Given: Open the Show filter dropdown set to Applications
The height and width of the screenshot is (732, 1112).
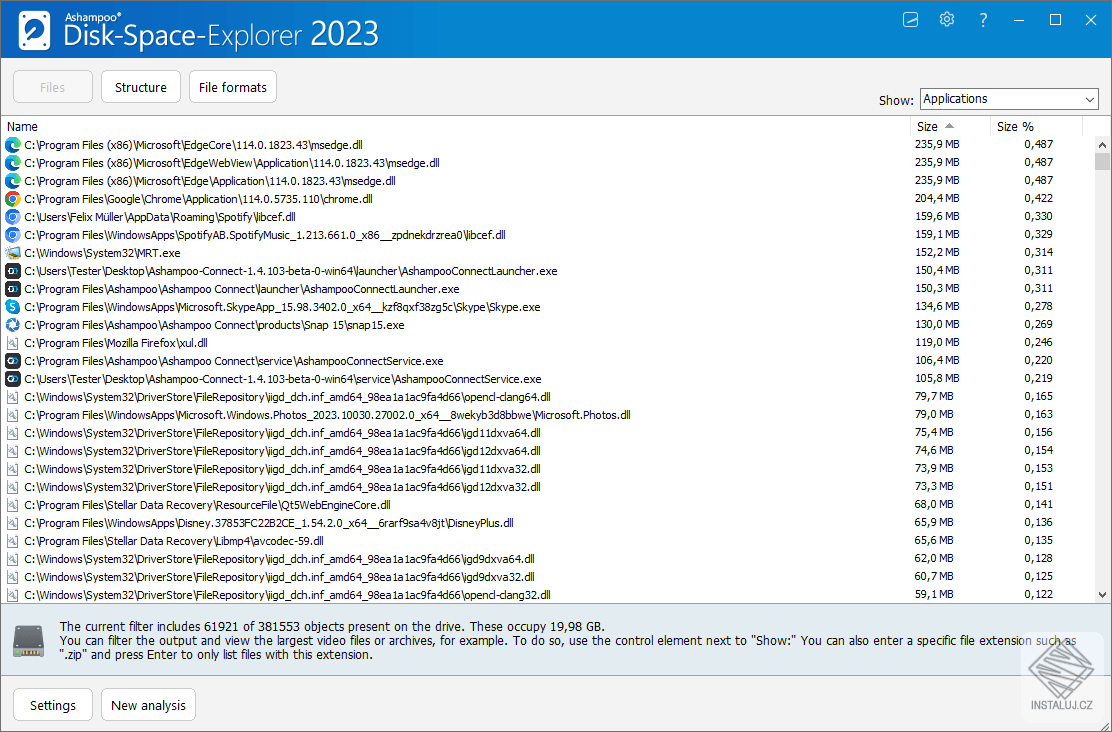Looking at the screenshot, I should tap(1009, 99).
